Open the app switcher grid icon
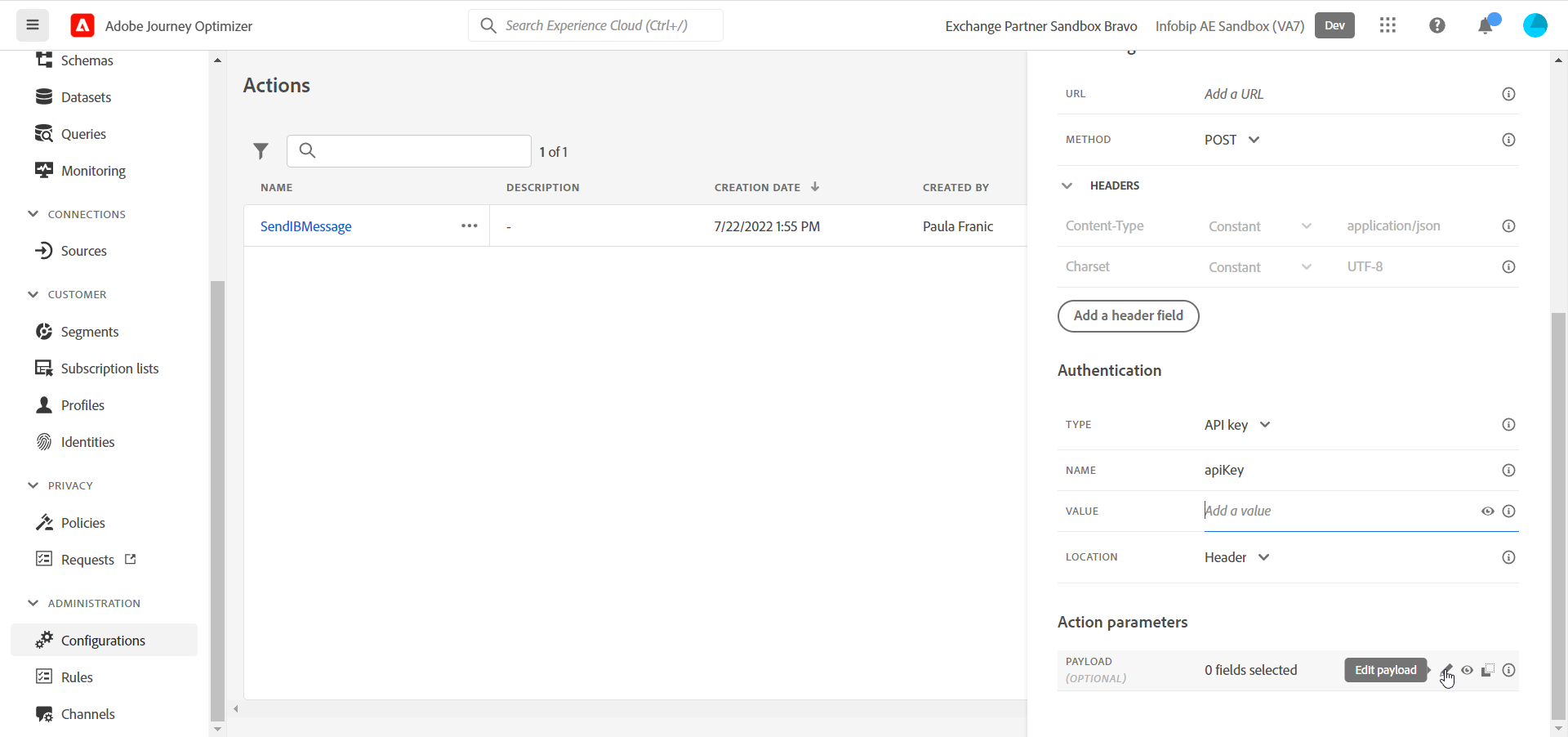Image resolution: width=1568 pixels, height=737 pixels. (1388, 25)
